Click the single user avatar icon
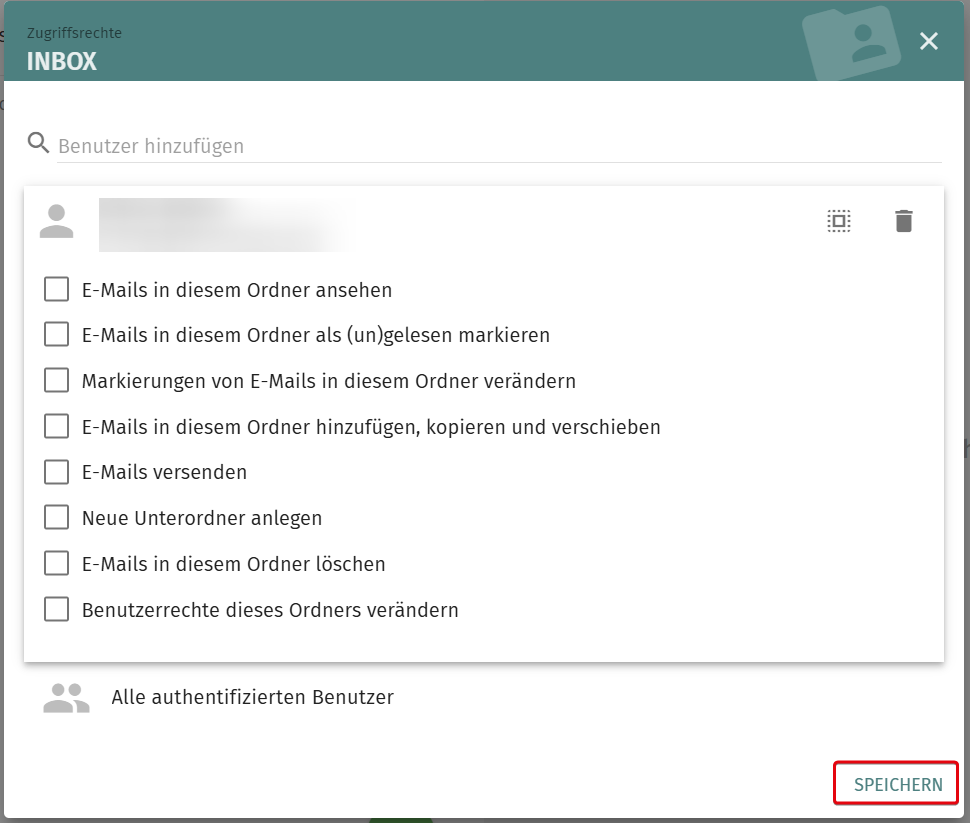The width and height of the screenshot is (970, 823). (57, 221)
